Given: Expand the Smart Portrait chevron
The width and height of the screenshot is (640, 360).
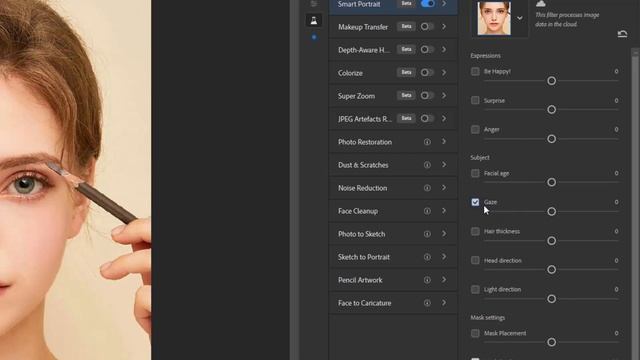Looking at the screenshot, I should tap(444, 4).
